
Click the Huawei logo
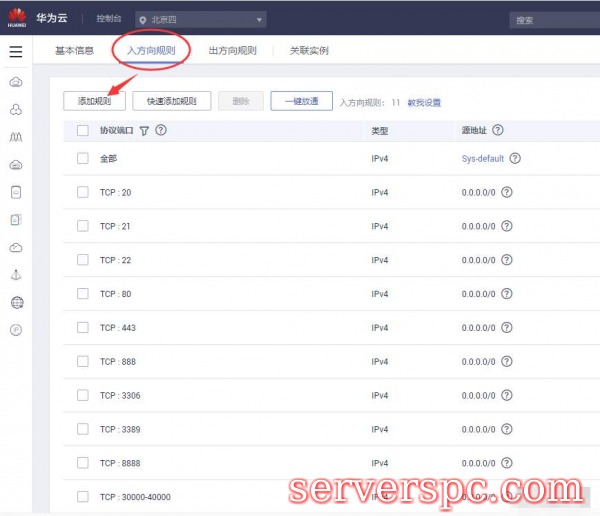(17, 16)
